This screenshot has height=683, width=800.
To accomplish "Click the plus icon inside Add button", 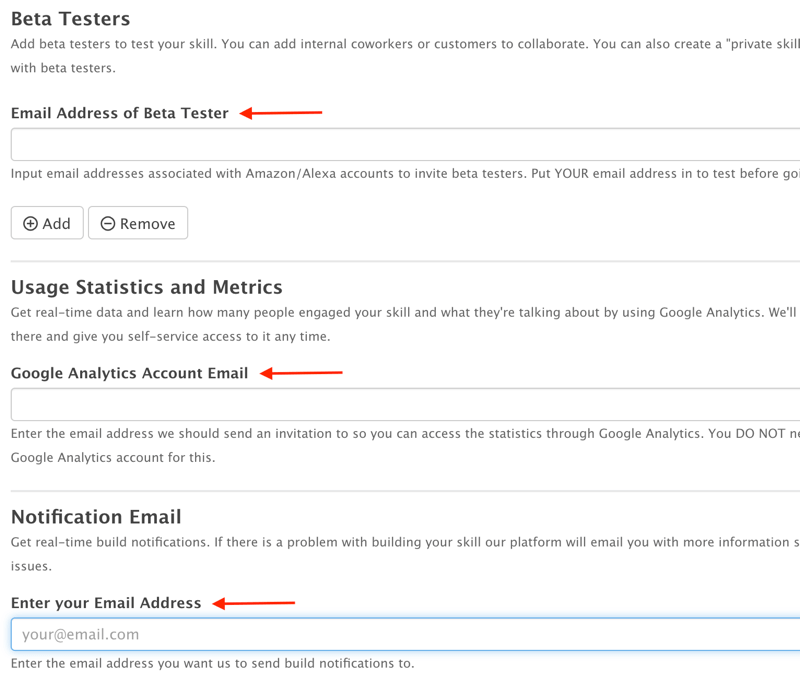I will [x=31, y=223].
